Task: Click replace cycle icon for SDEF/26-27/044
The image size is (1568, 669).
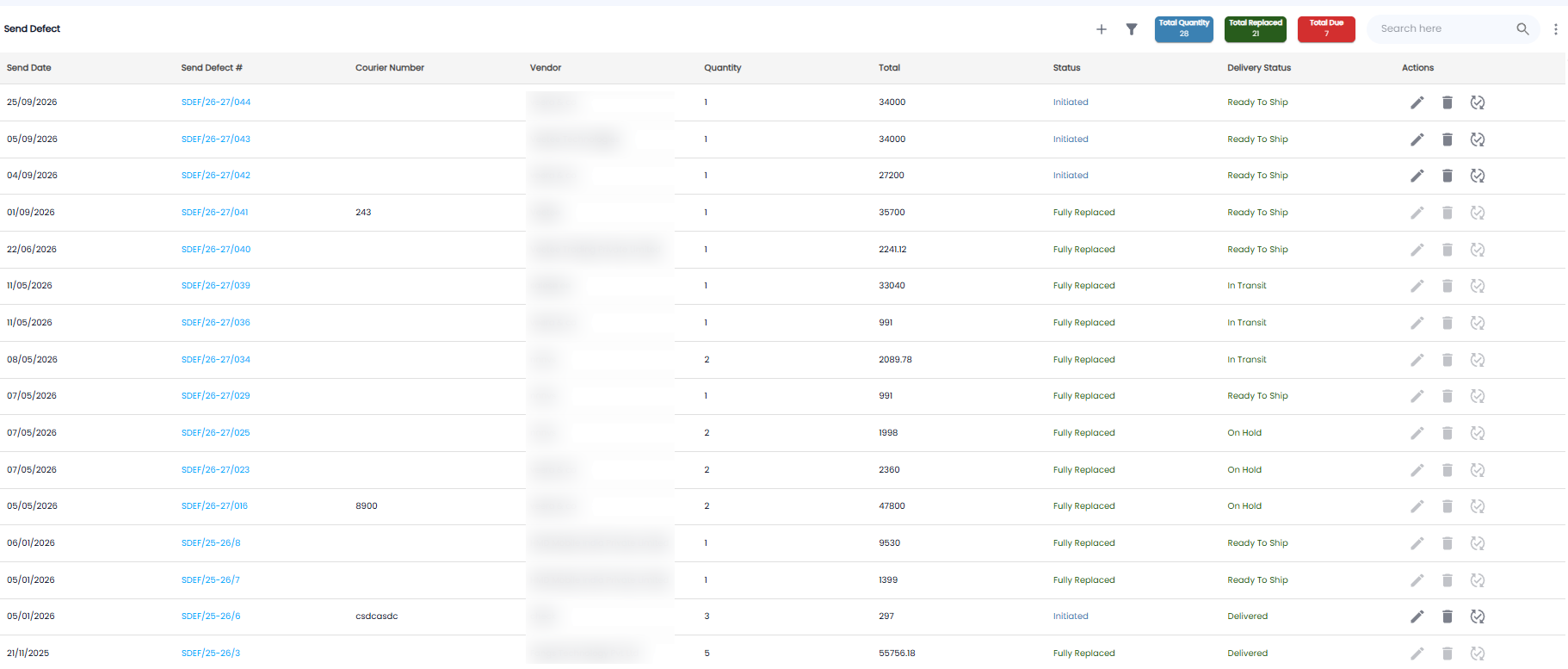Action: 1478,102
